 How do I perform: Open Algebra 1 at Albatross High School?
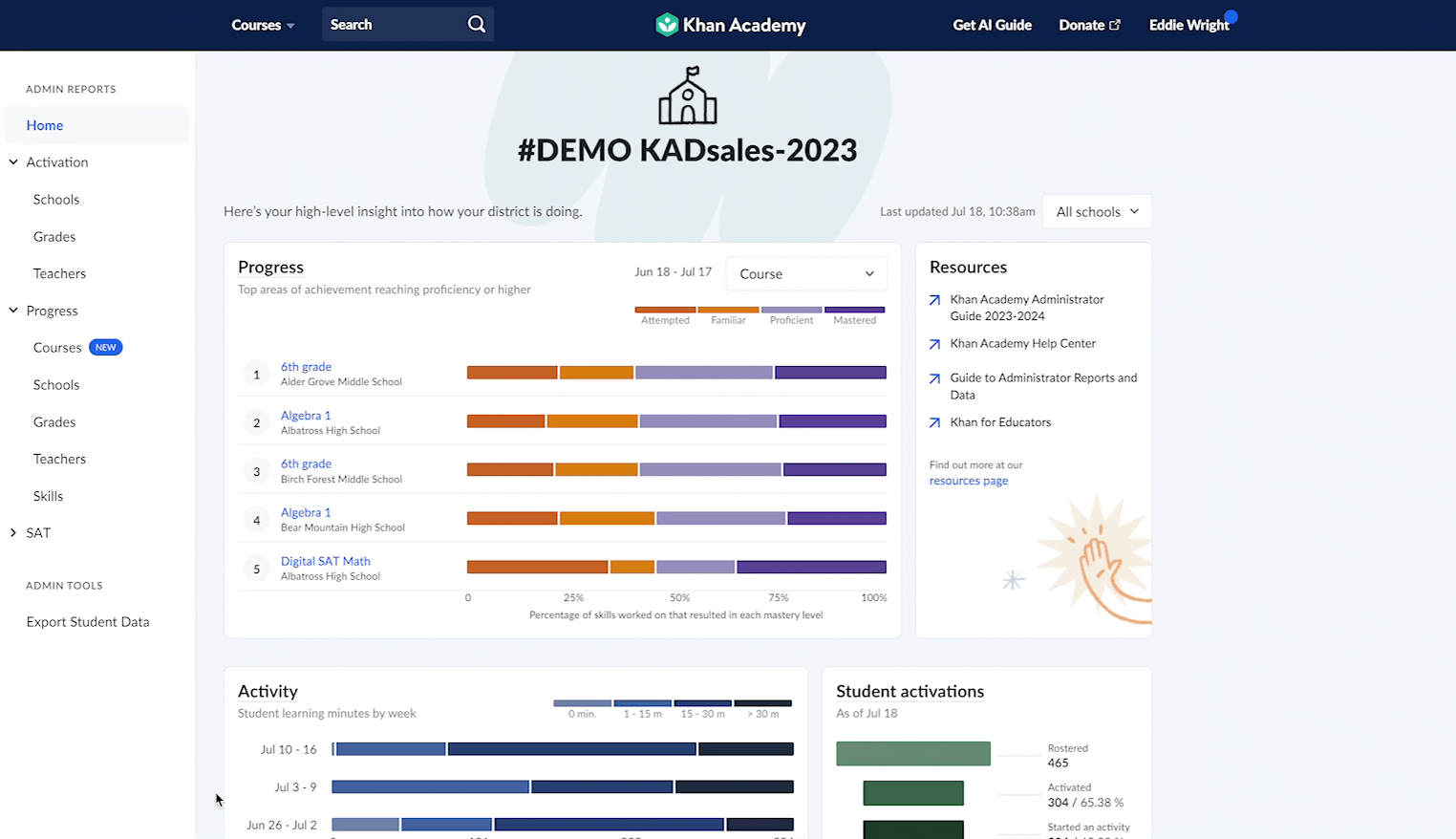[x=306, y=416]
